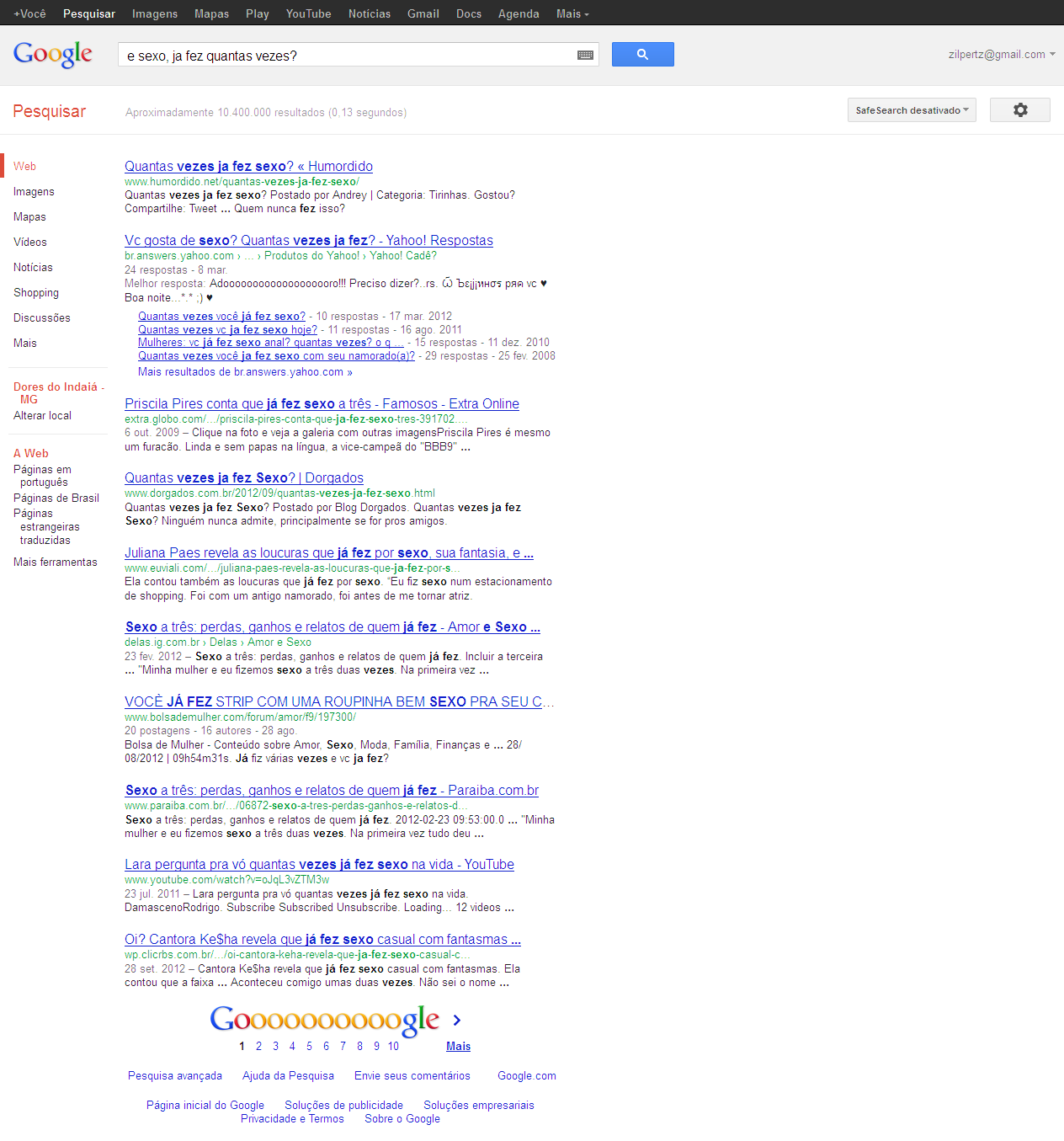Viewport: 1064px width, 1141px height.
Task: Open the on-screen keyboard icon in search box
Action: (x=585, y=55)
